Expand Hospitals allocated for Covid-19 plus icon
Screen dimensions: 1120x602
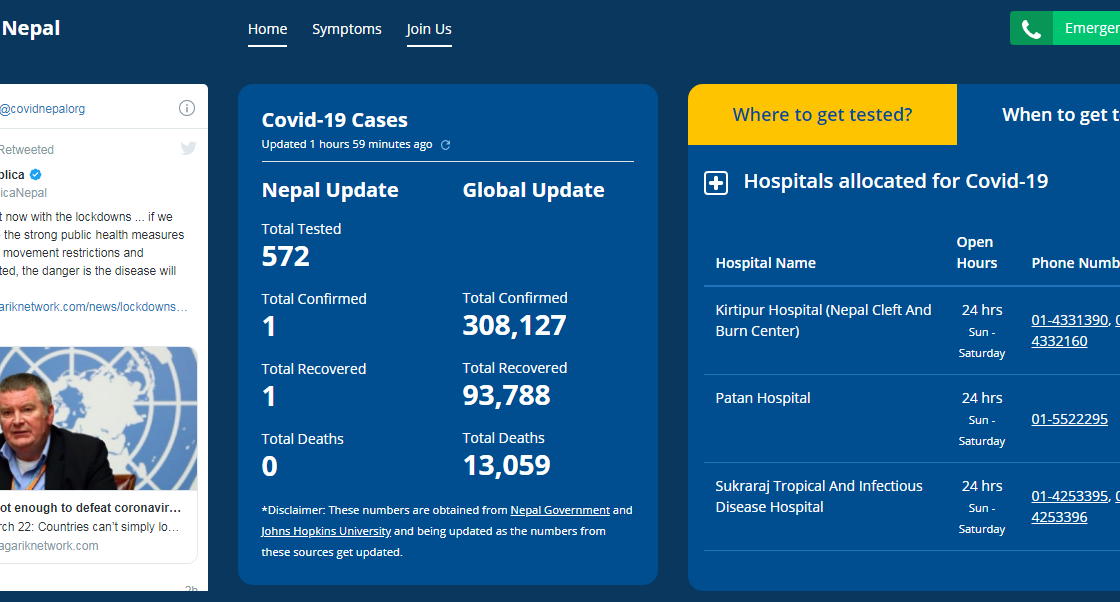point(716,183)
